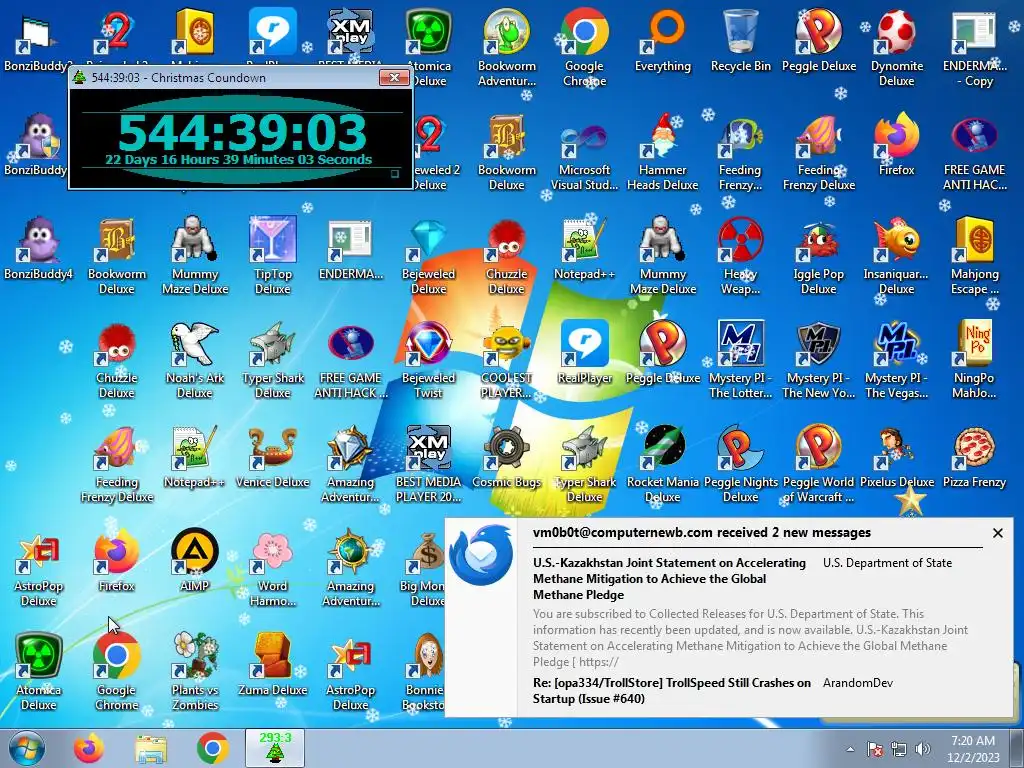Launch Hammer Heads Deluxe game

point(663,152)
